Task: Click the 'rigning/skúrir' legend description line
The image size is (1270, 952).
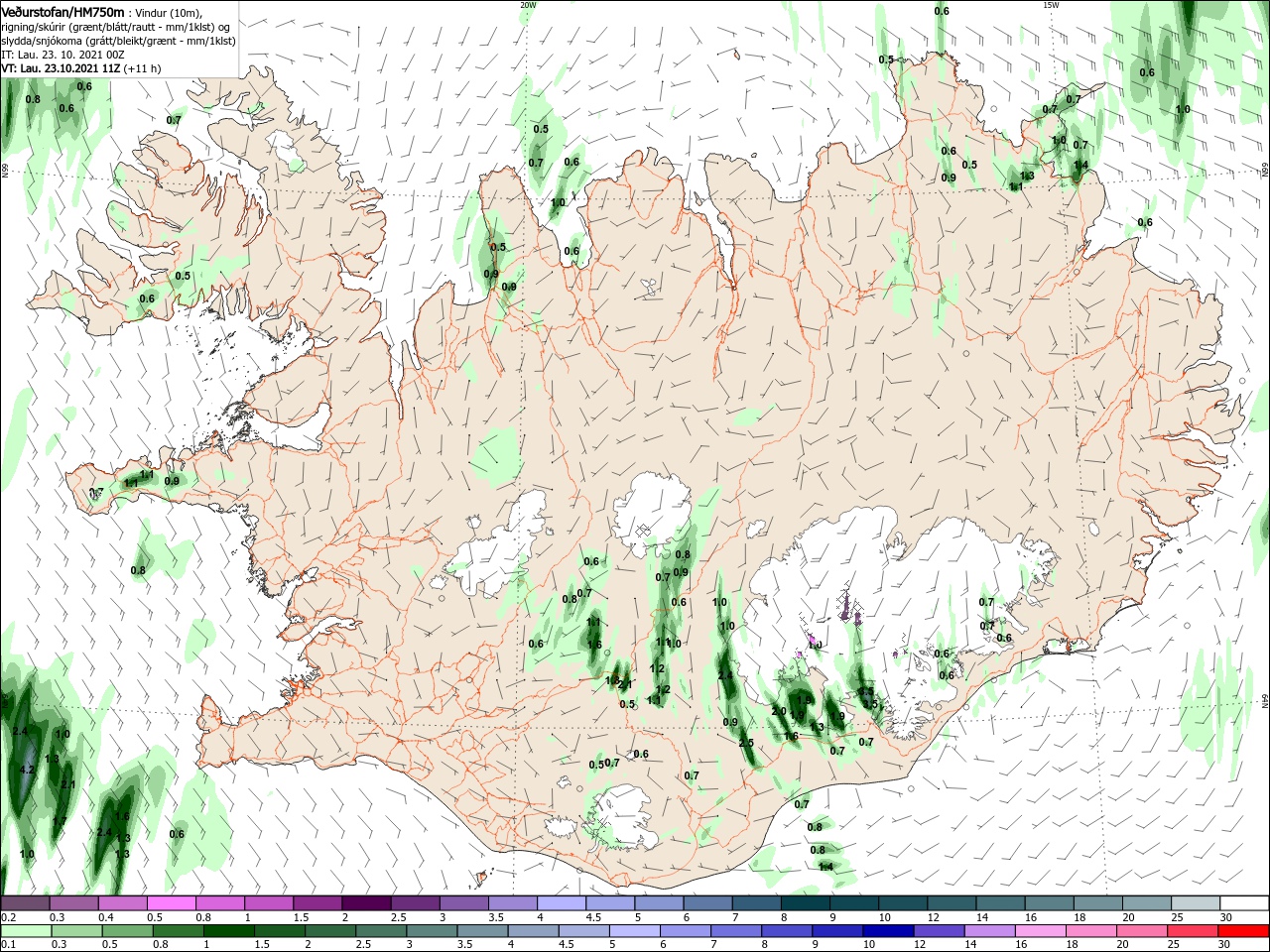Action: (x=116, y=27)
